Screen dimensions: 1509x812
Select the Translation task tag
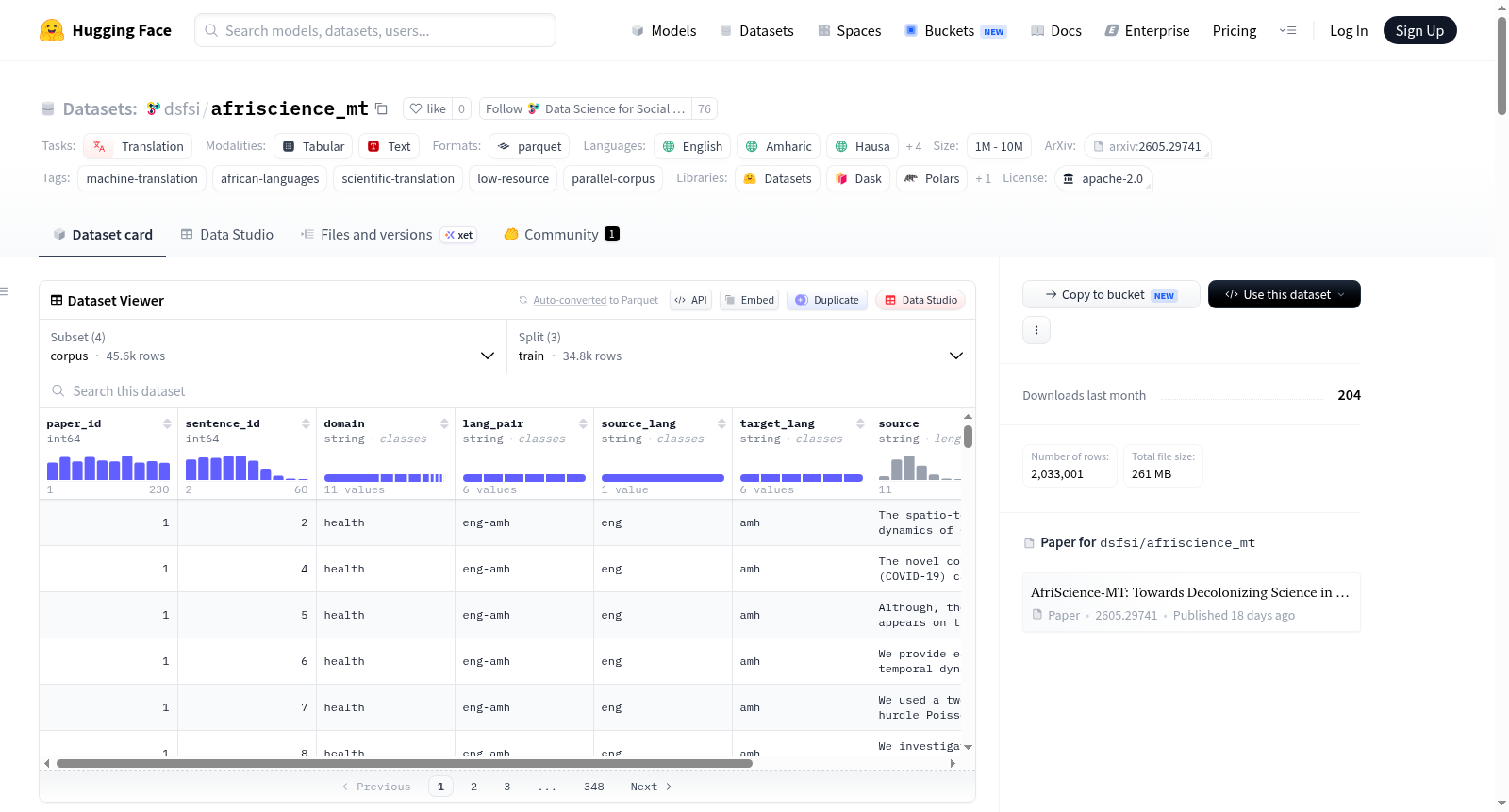pyautogui.click(x=138, y=146)
